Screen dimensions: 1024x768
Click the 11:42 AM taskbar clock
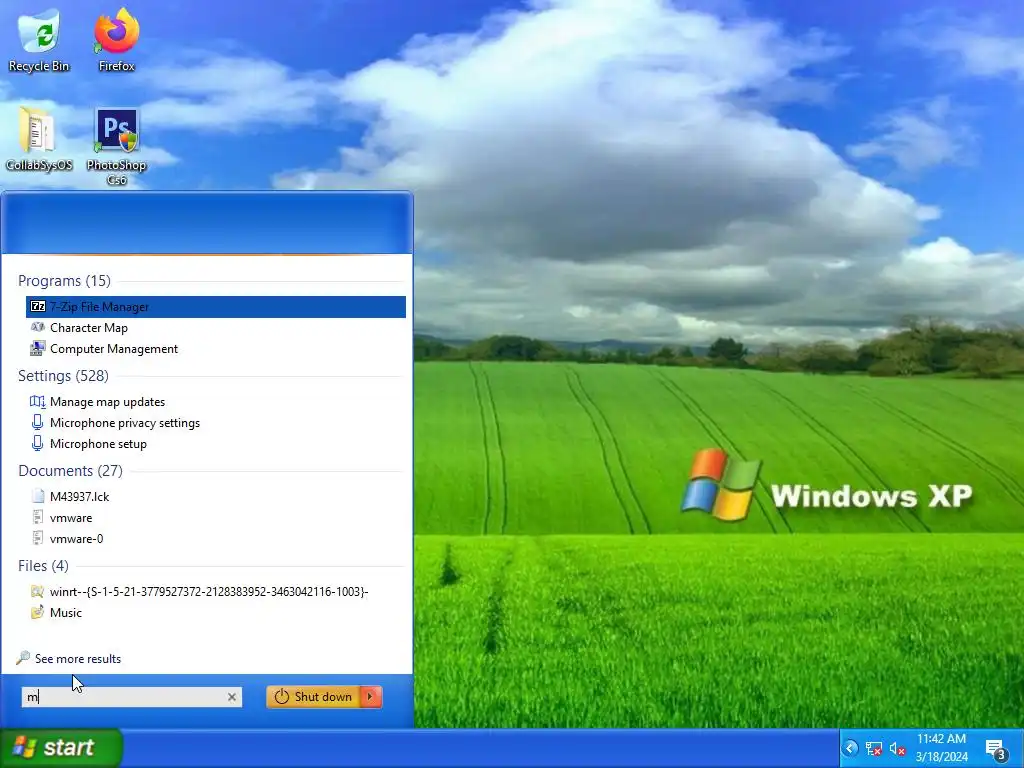tap(941, 739)
